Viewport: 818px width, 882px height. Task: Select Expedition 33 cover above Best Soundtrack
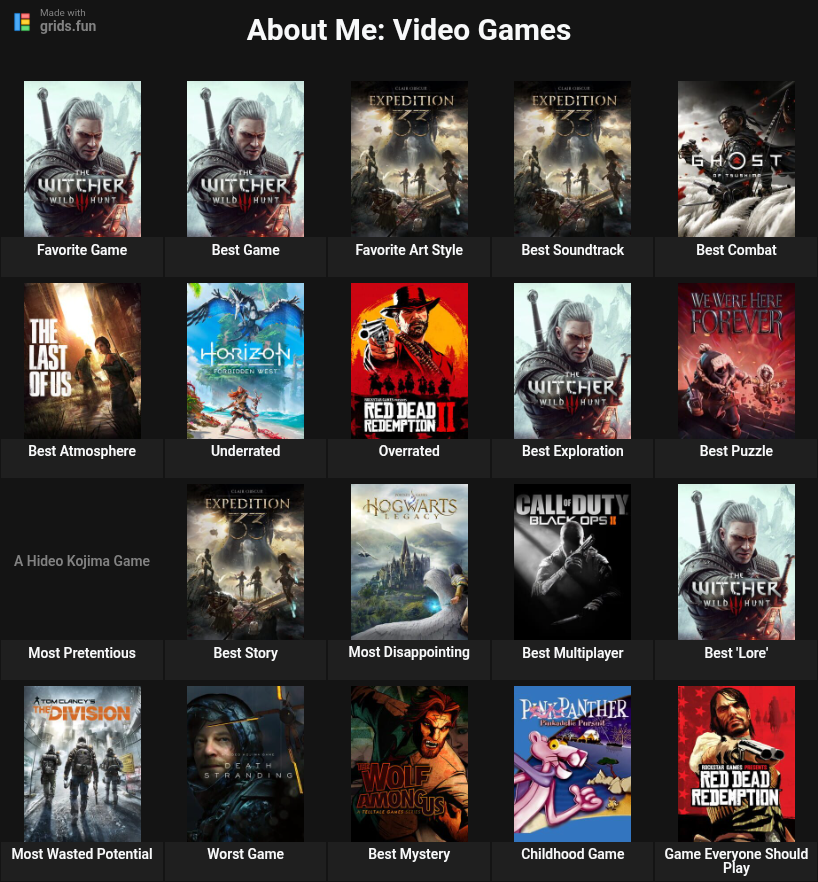pos(572,159)
